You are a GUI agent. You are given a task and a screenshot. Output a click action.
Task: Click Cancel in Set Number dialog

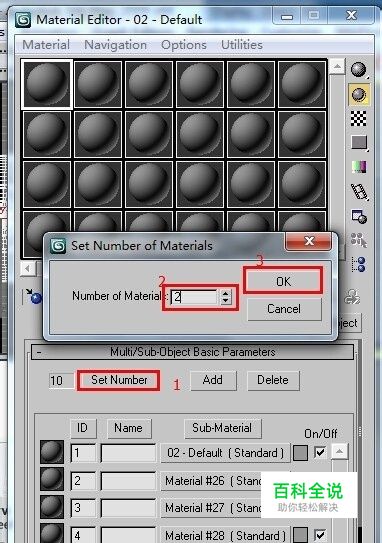click(x=284, y=309)
